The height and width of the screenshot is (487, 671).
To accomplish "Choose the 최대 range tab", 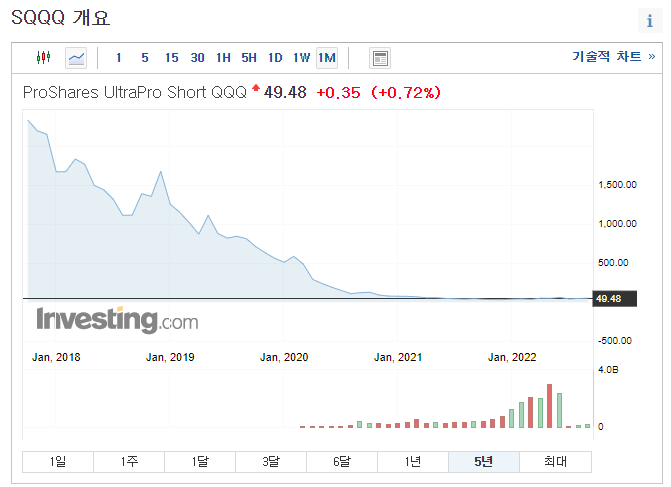I will (555, 461).
